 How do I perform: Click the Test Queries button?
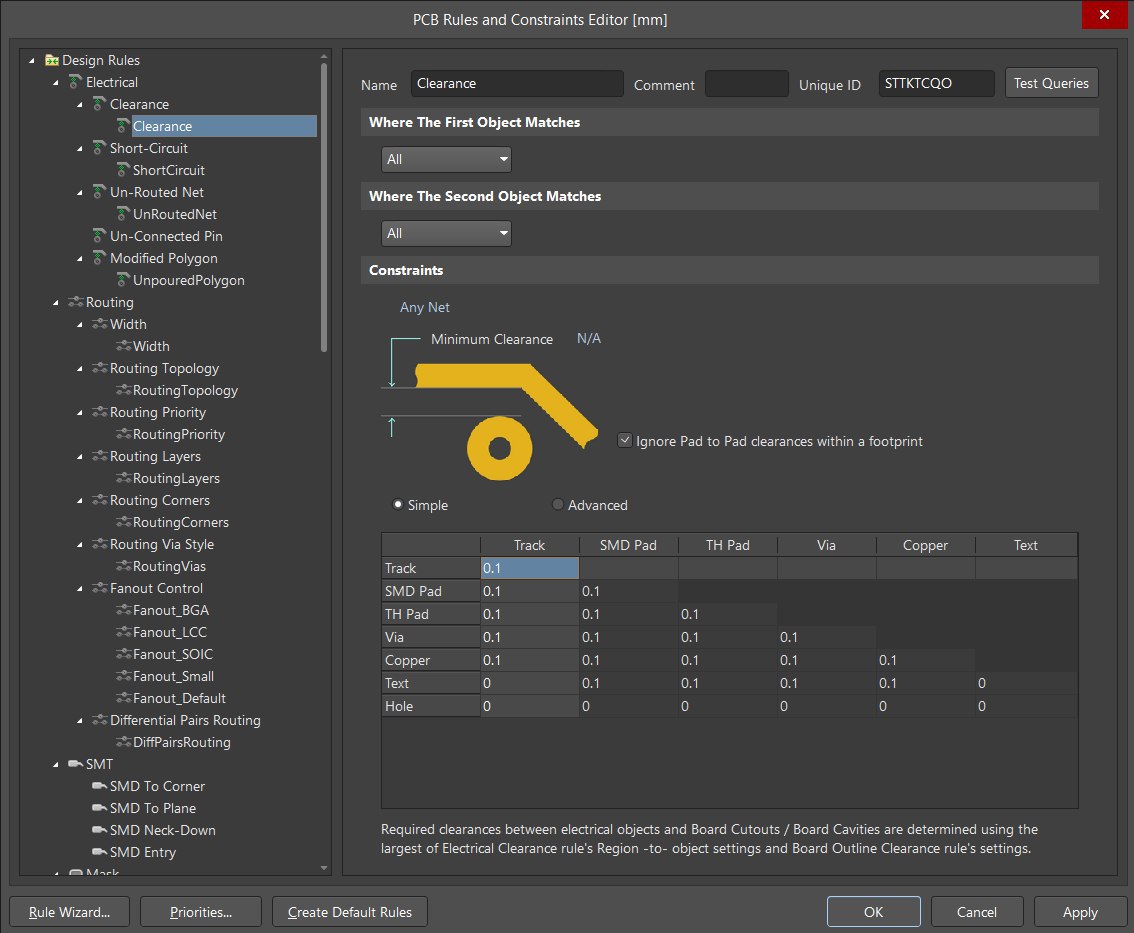[1051, 83]
